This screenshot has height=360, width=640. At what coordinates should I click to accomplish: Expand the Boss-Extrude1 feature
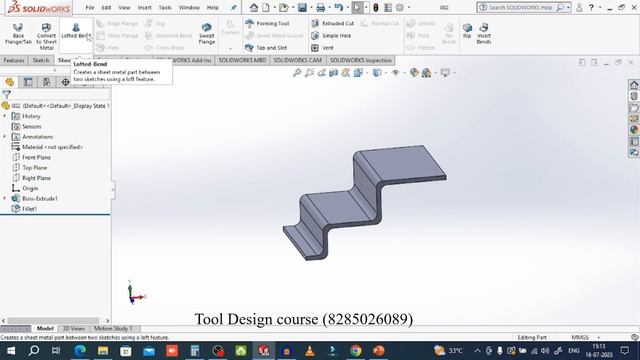(x=5, y=198)
